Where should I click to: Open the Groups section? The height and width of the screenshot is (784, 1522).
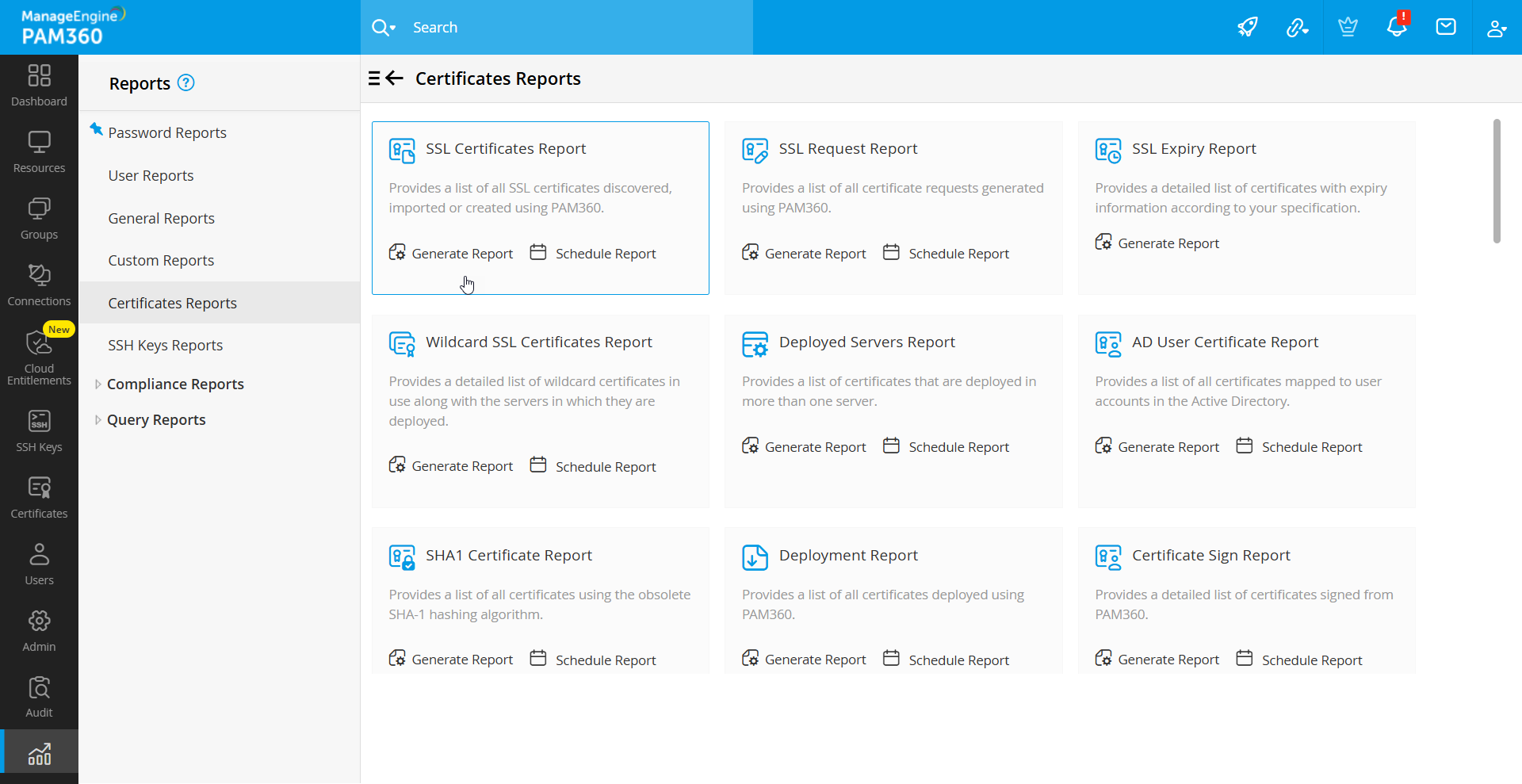(38, 217)
